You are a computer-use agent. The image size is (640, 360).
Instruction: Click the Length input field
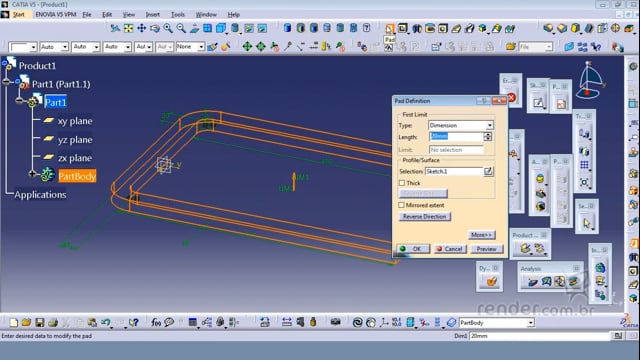[x=456, y=137]
